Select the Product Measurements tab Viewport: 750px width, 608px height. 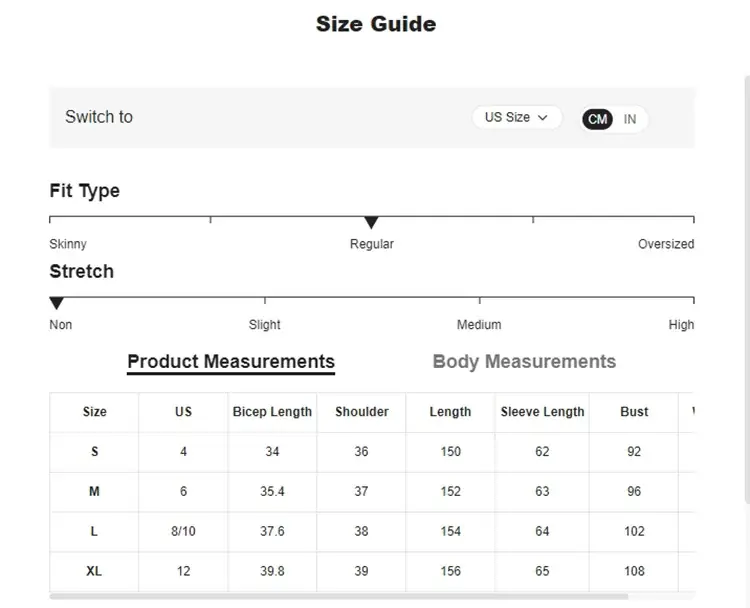tap(231, 362)
